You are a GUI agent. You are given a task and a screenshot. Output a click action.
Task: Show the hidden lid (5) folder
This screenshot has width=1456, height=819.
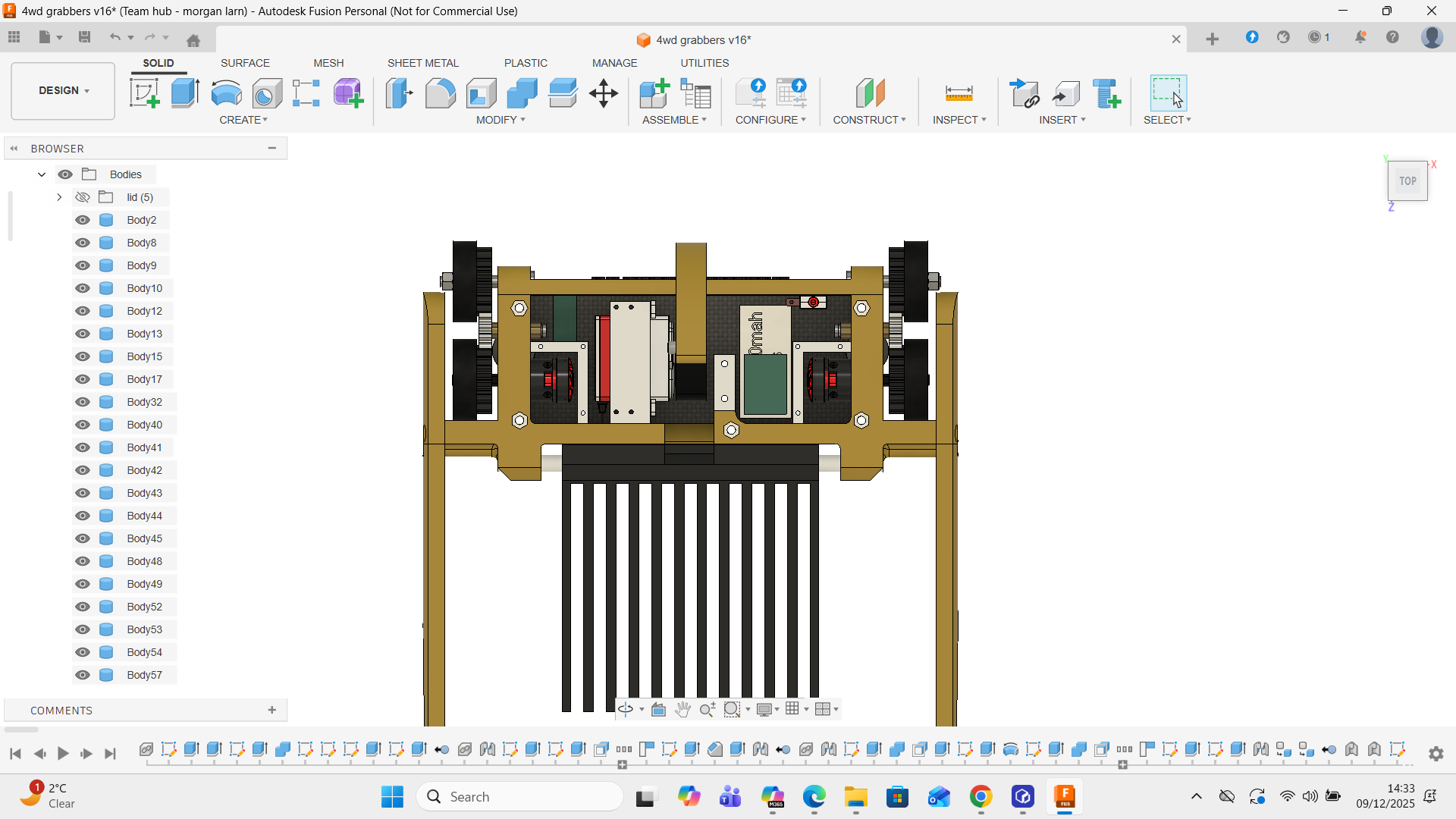click(83, 197)
